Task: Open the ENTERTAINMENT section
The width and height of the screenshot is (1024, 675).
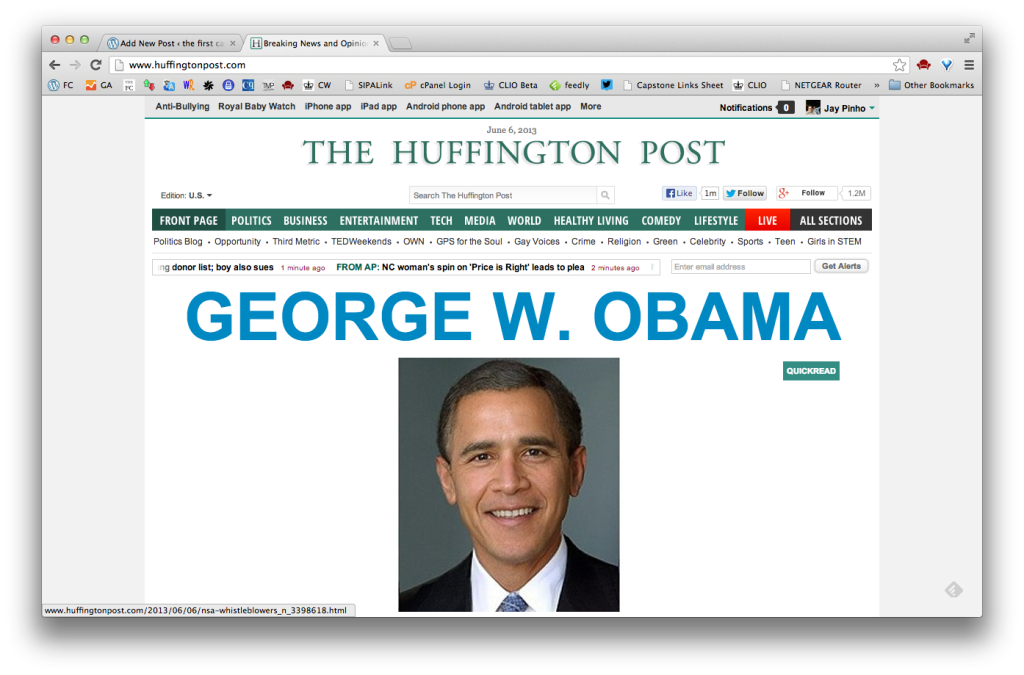Action: [x=379, y=221]
